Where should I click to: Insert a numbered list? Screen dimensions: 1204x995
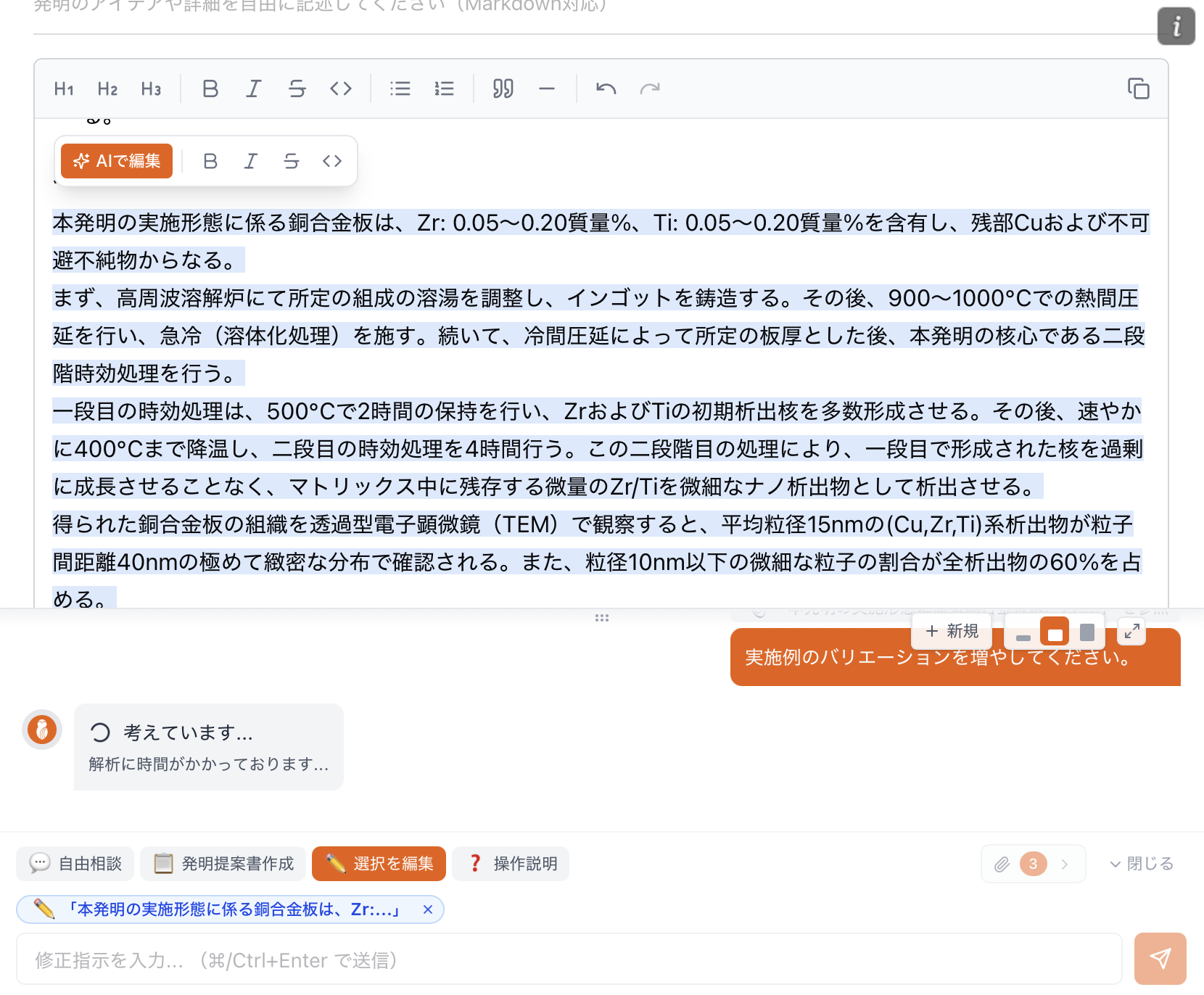444,89
